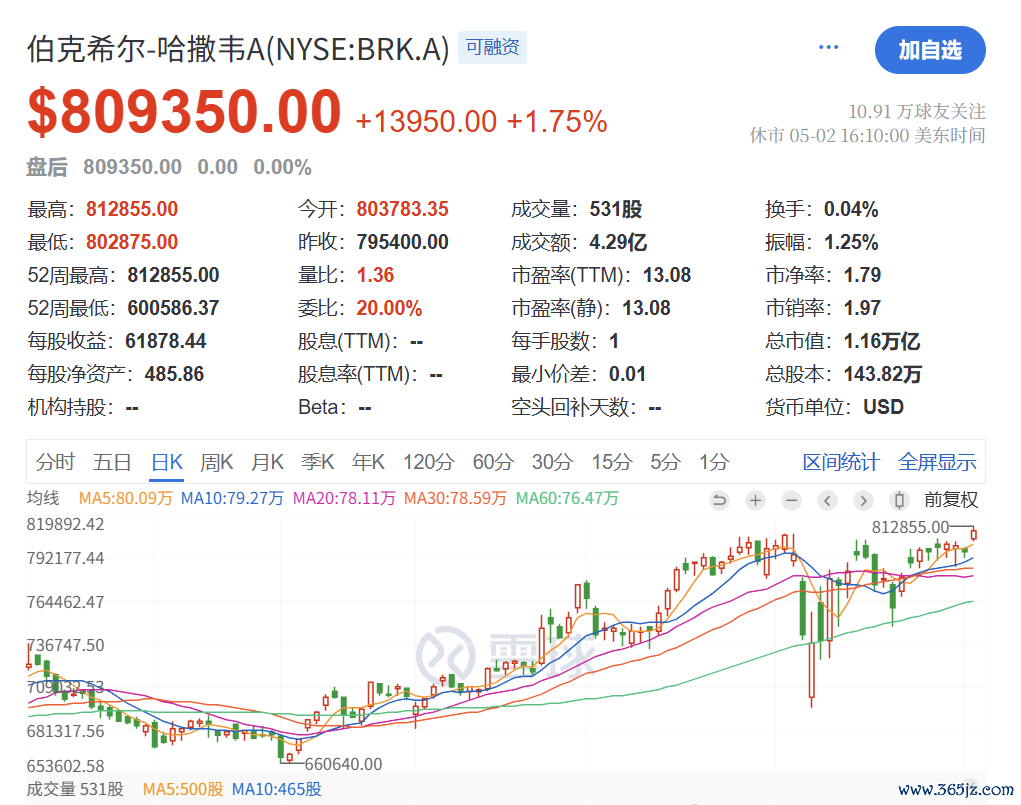Zoom in the K-line chart with plus icon
Image resolution: width=1021 pixels, height=805 pixels.
(755, 500)
